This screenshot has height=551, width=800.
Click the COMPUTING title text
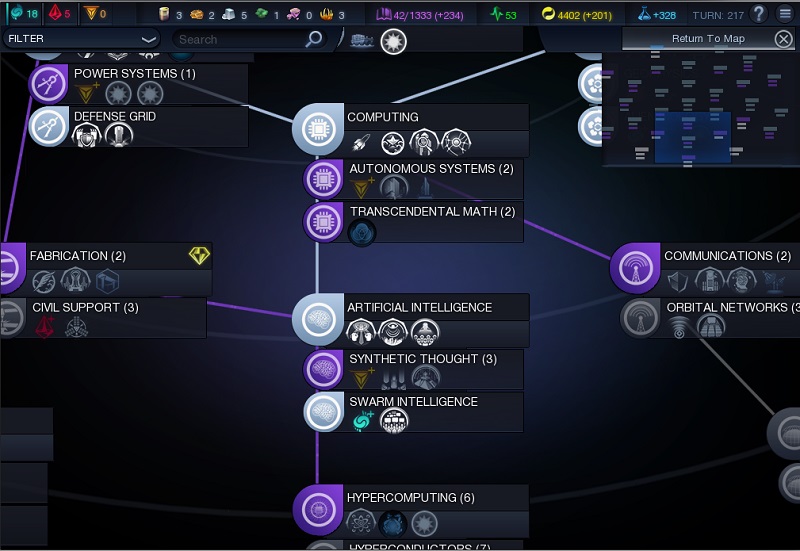click(383, 117)
